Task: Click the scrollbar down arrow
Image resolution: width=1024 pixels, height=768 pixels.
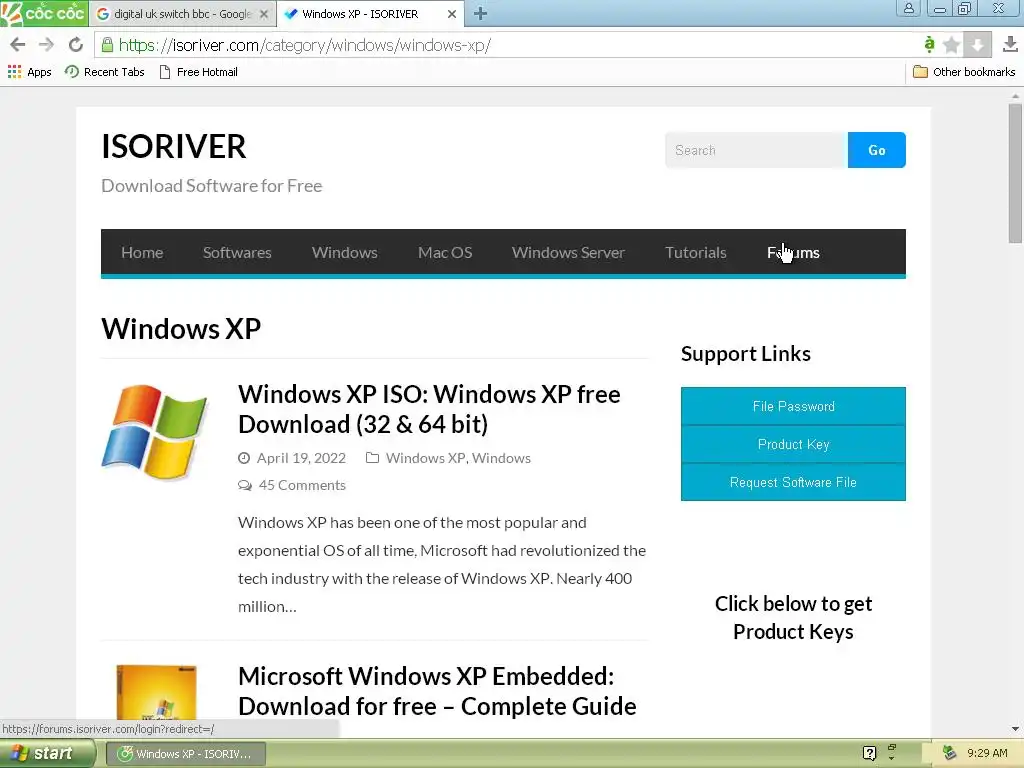Action: 1015,729
